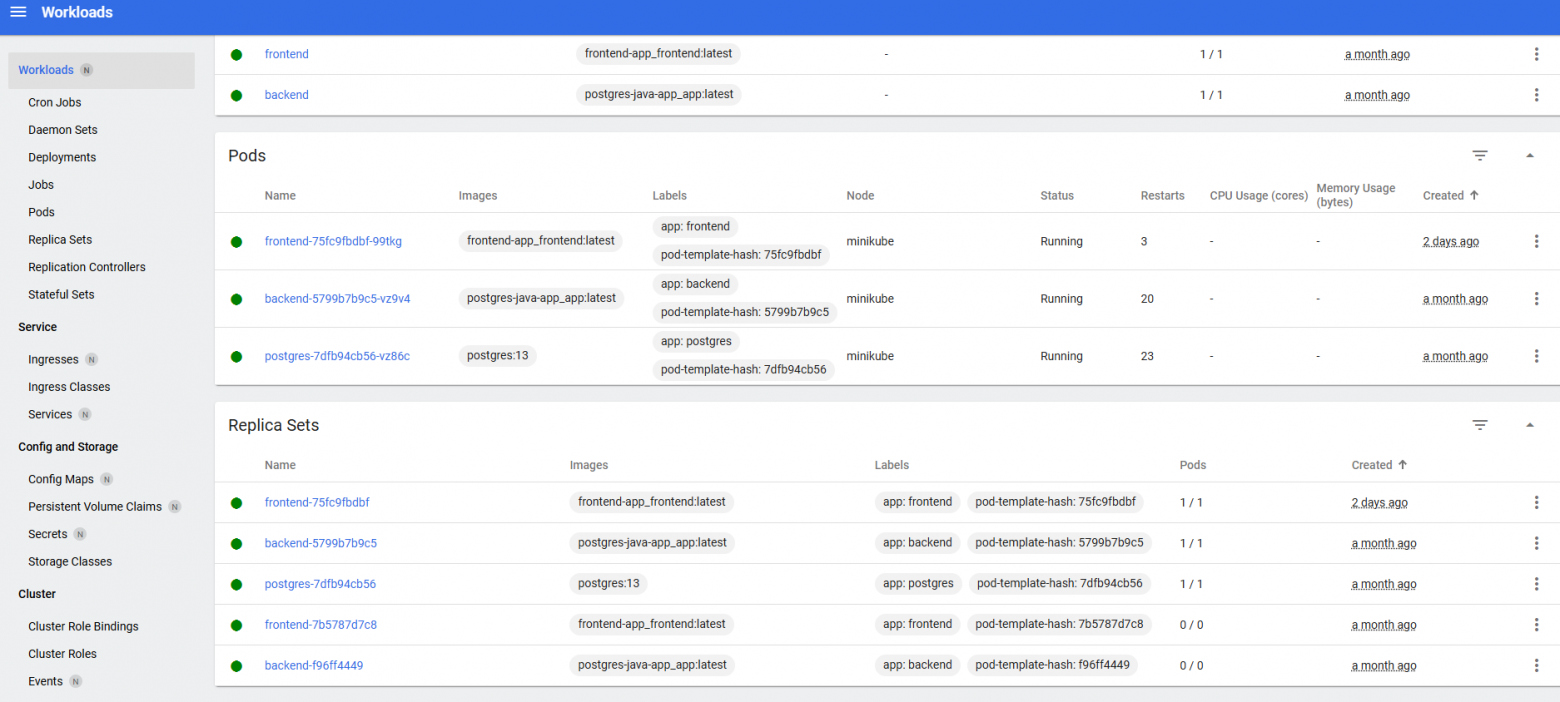The width and height of the screenshot is (1560, 702).
Task: Open actions menu for the backend deployment
Action: click(1537, 94)
